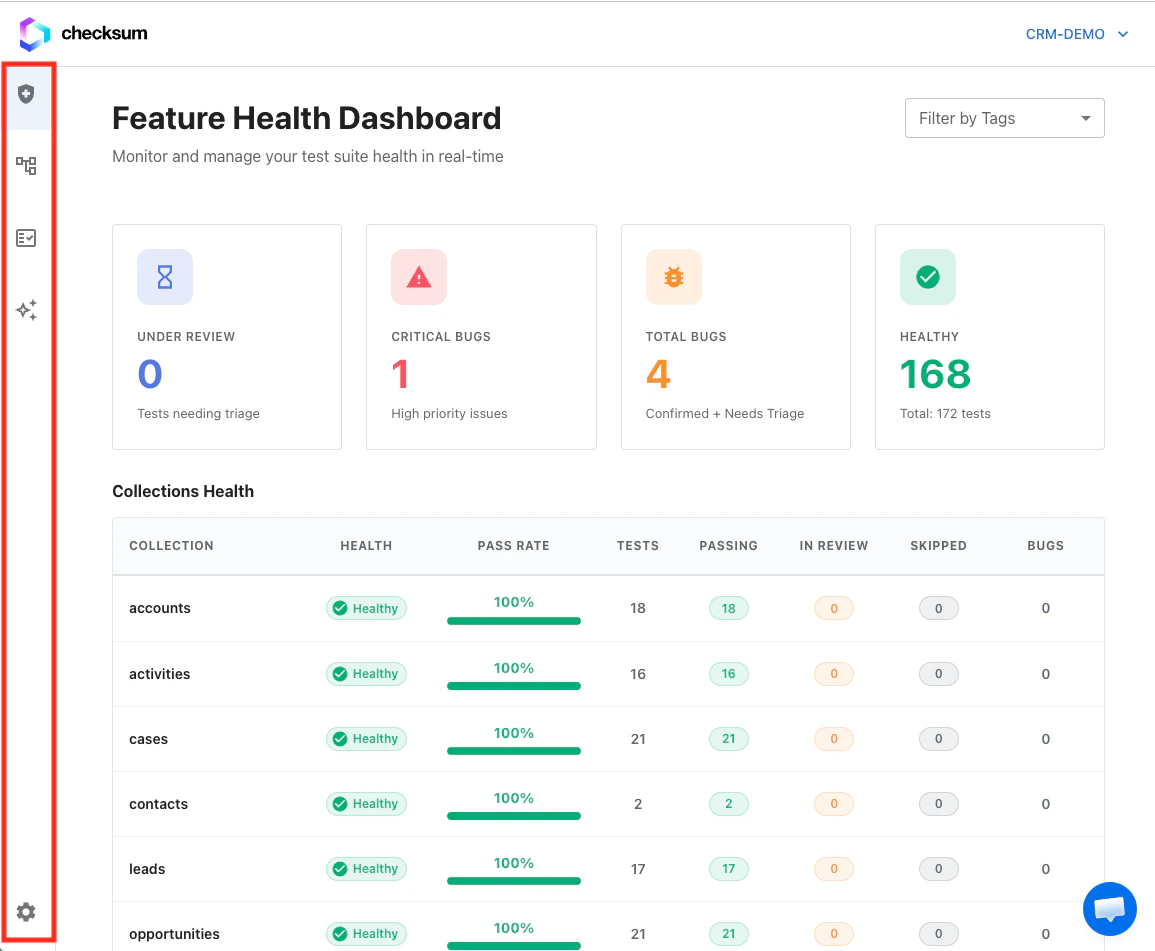Image resolution: width=1155 pixels, height=951 pixels.
Task: Click the passing count 18 for accounts
Action: click(x=729, y=608)
